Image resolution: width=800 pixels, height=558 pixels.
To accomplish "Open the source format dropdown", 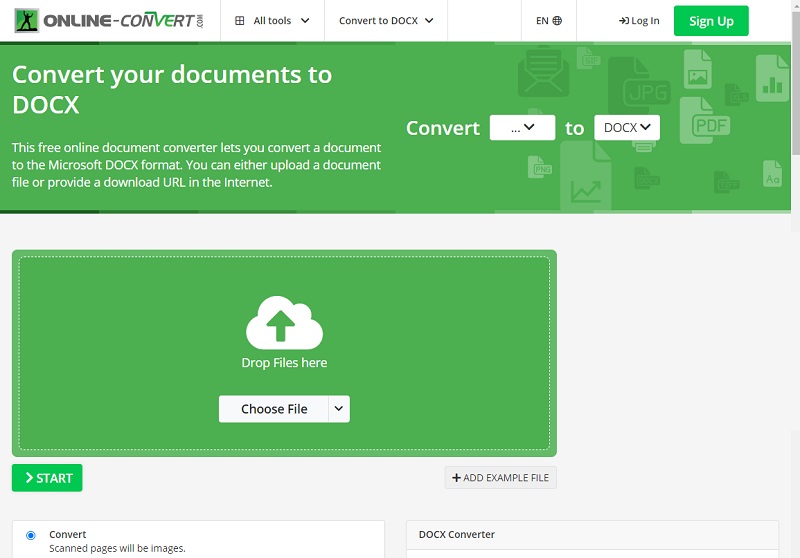I will tap(522, 128).
